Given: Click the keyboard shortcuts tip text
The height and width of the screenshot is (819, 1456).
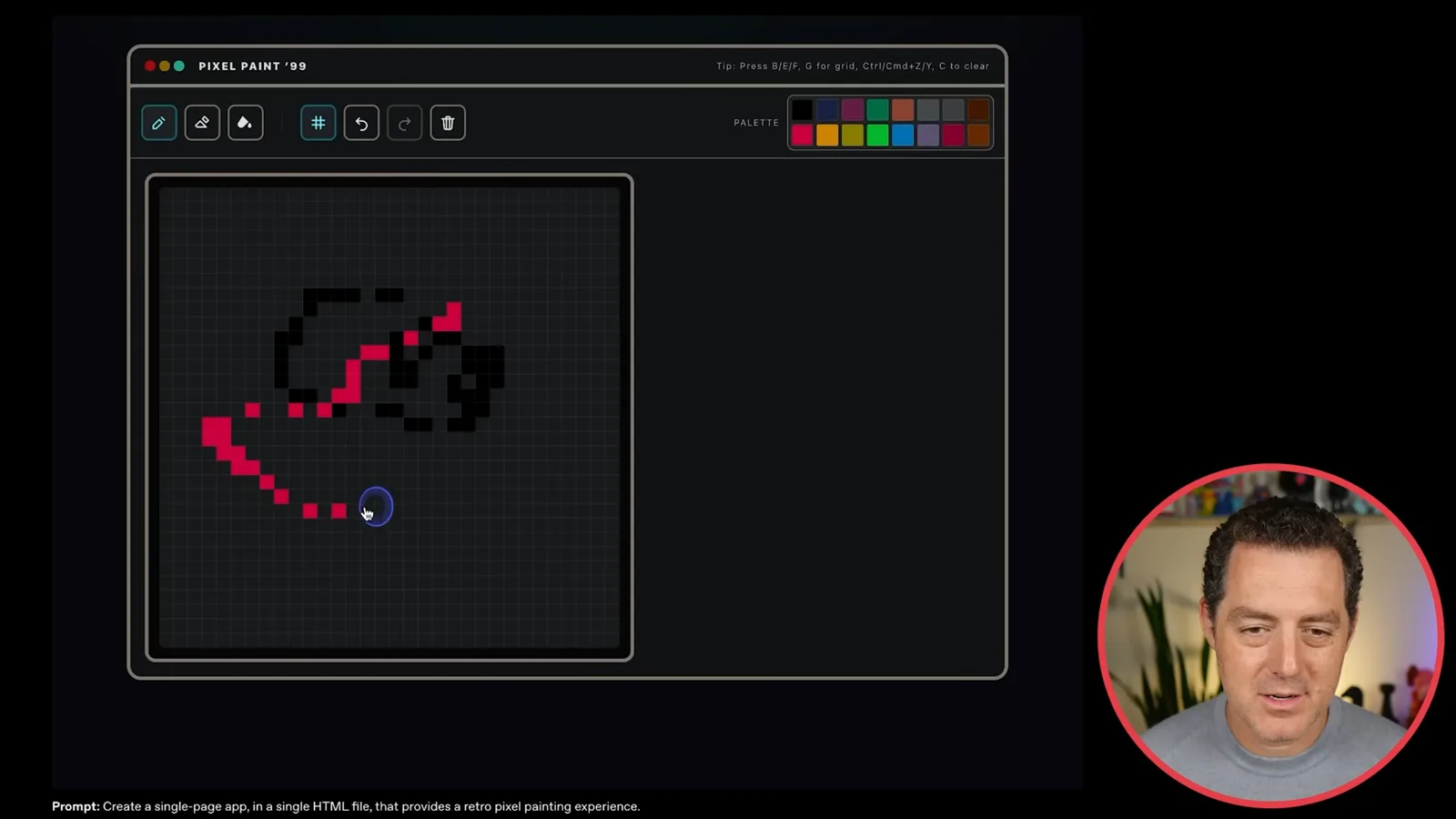Looking at the screenshot, I should 853,66.
